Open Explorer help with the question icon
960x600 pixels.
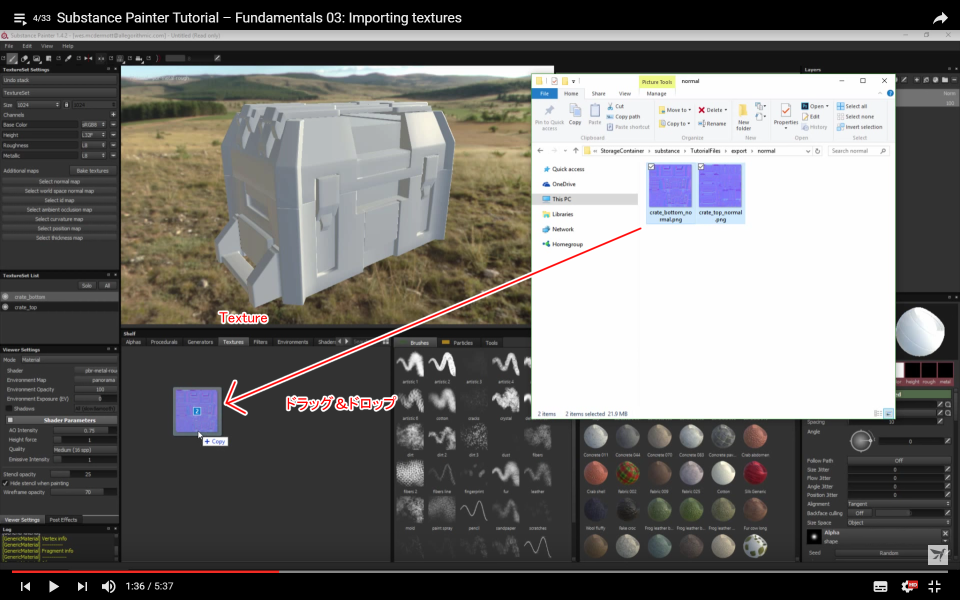[x=890, y=94]
